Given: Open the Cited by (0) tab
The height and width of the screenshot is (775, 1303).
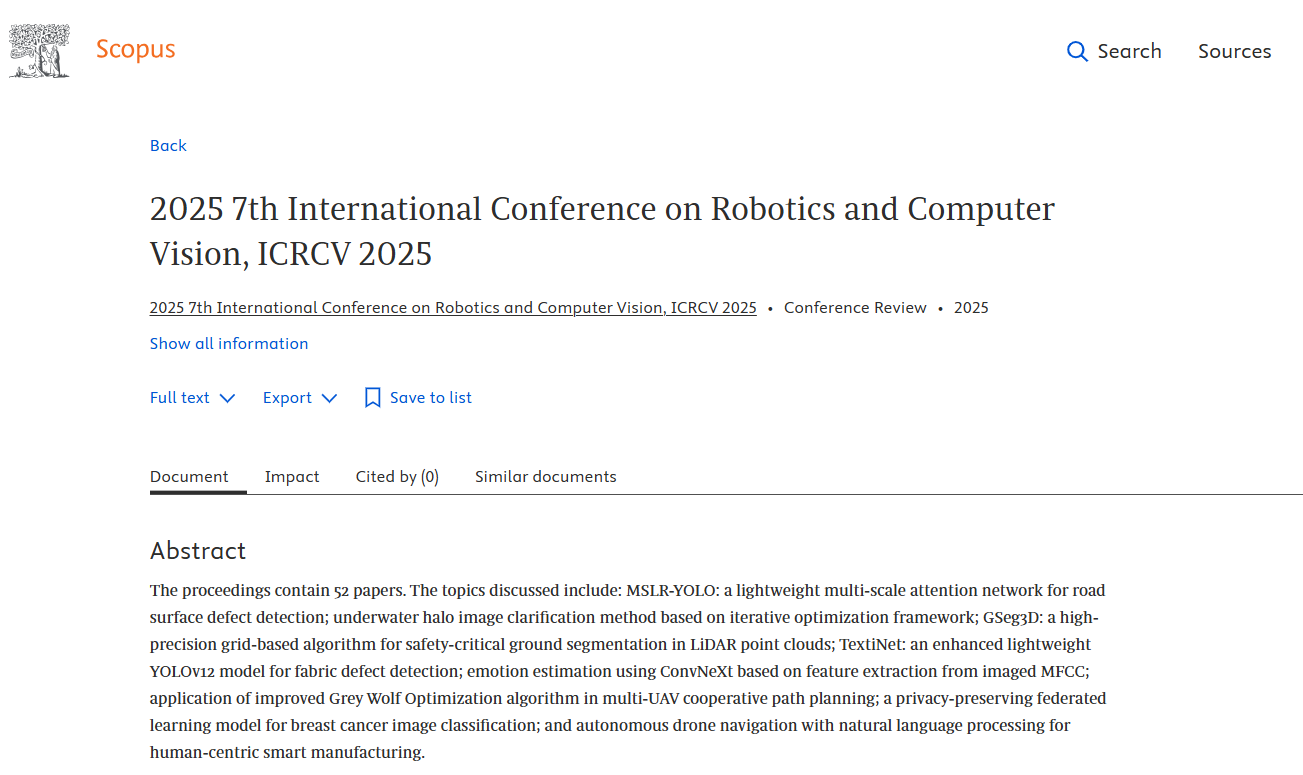Looking at the screenshot, I should pos(397,477).
